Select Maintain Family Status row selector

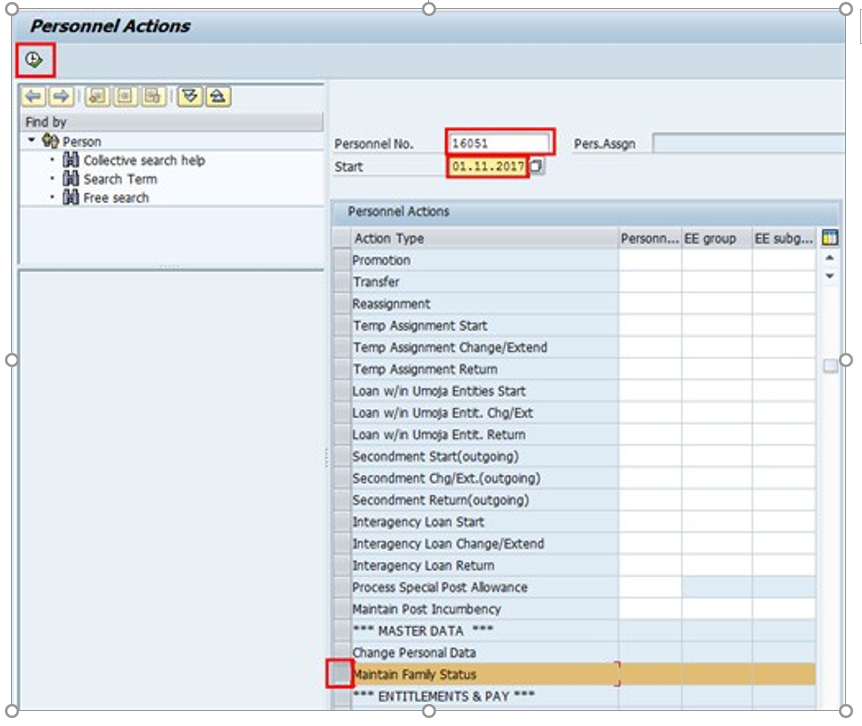pyautogui.click(x=340, y=674)
